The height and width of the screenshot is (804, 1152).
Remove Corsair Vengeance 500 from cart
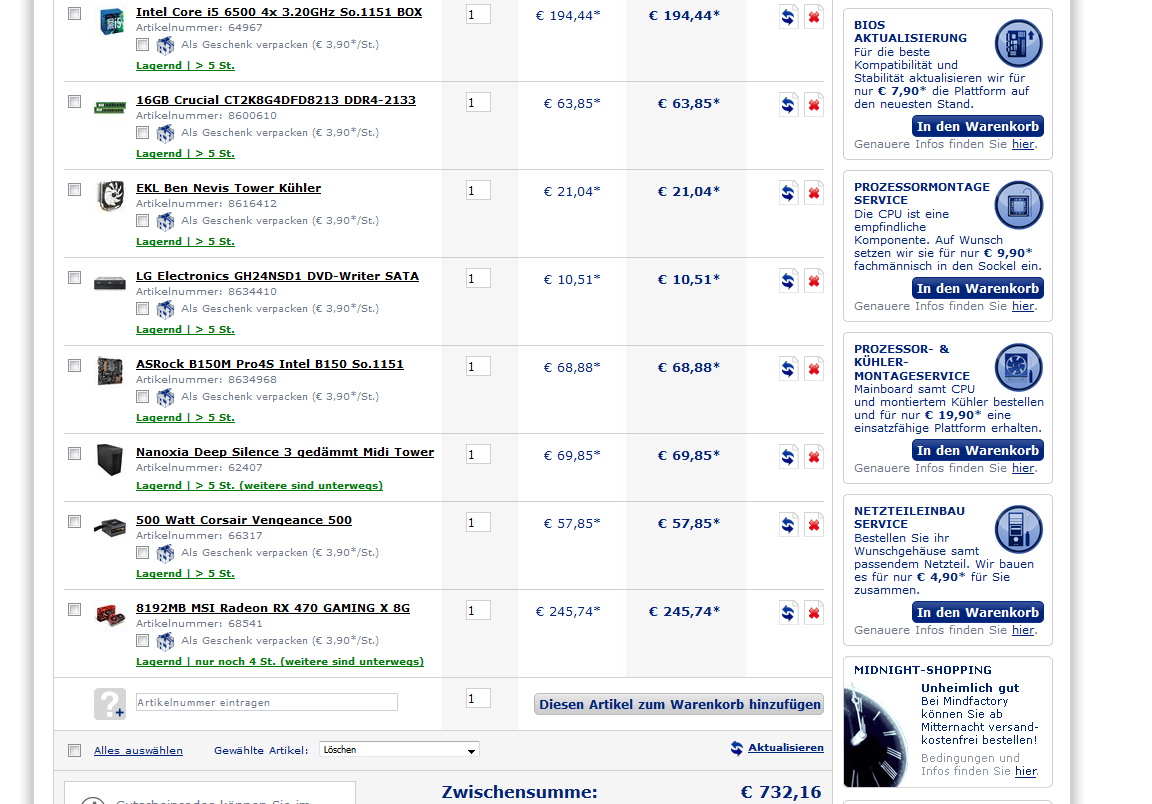coord(814,525)
